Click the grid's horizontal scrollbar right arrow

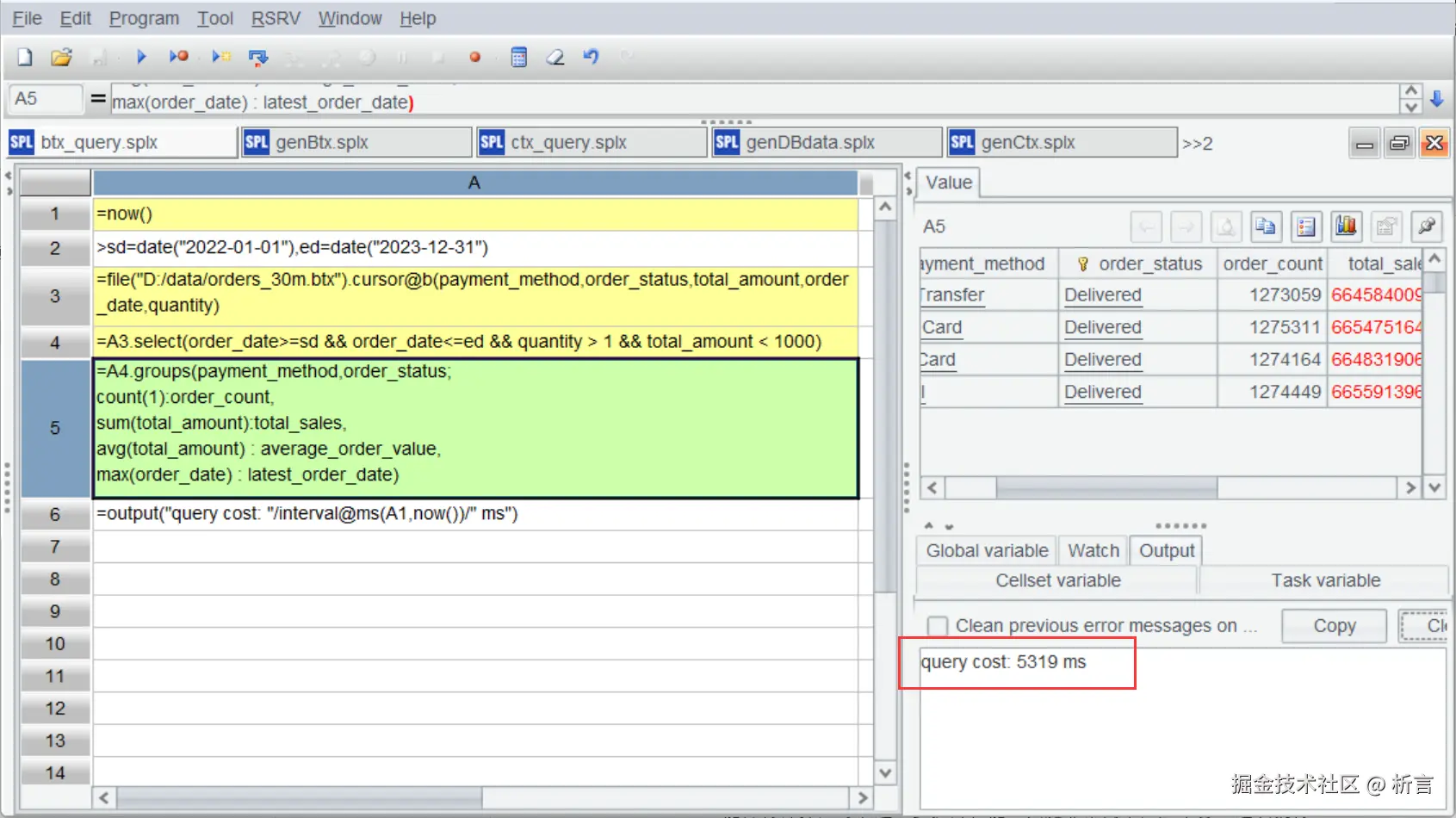pyautogui.click(x=861, y=798)
